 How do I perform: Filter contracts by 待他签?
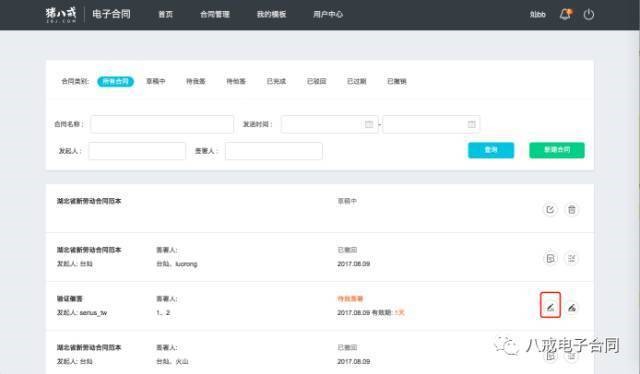[236, 81]
